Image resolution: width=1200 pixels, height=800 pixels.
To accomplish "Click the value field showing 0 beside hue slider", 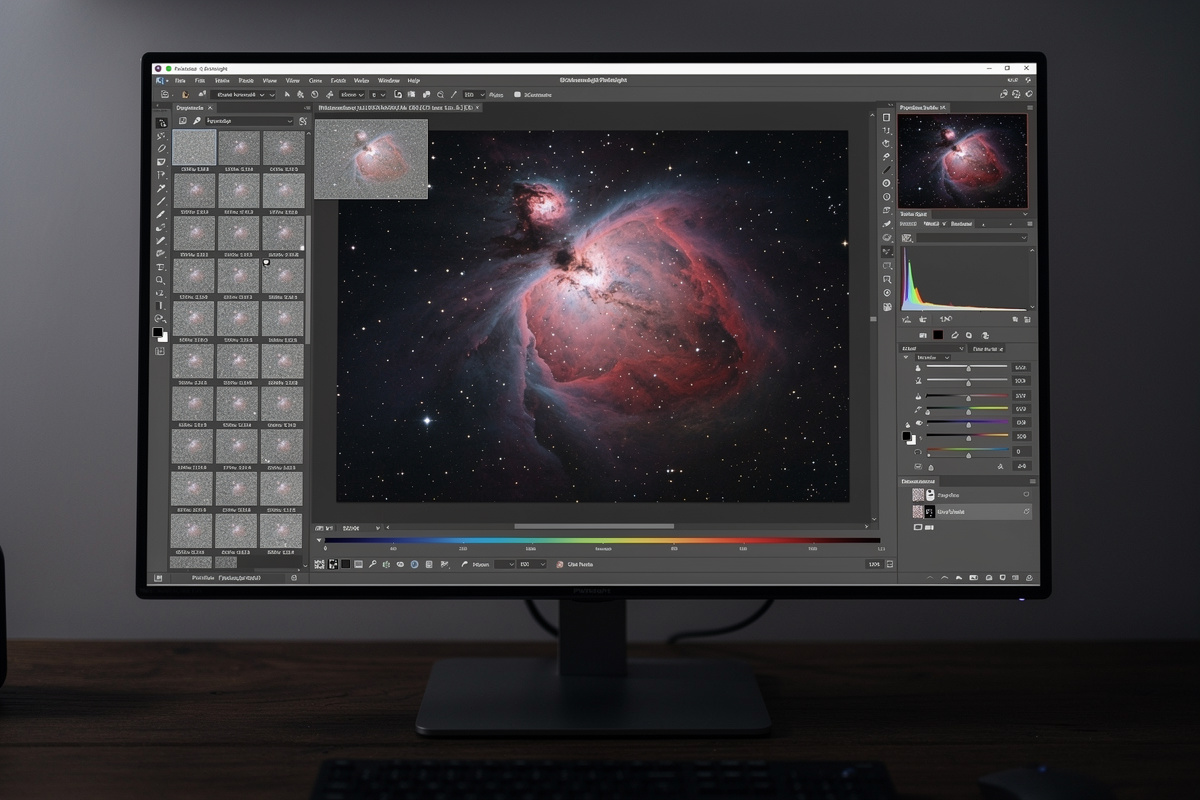I will click(x=1022, y=452).
